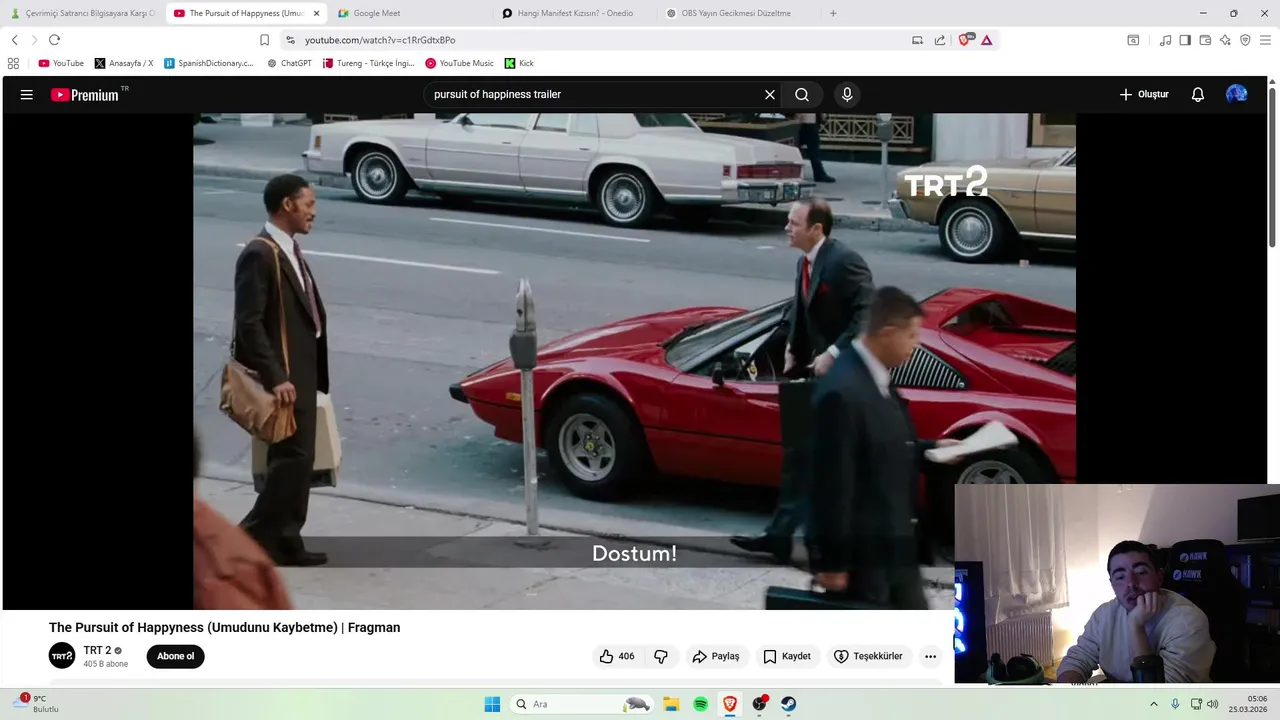Image resolution: width=1280 pixels, height=720 pixels.
Task: Dislike the video
Action: 661,656
